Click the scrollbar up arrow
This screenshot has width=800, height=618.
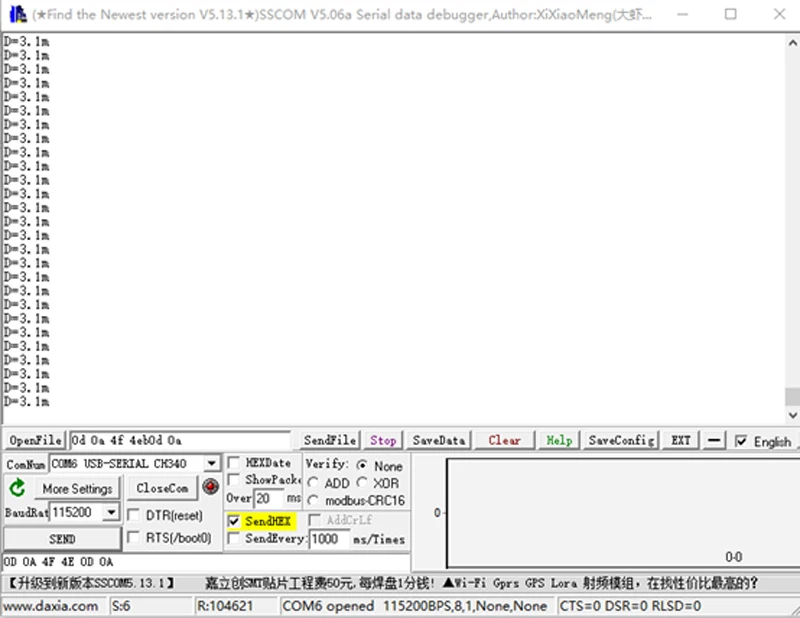(792, 43)
